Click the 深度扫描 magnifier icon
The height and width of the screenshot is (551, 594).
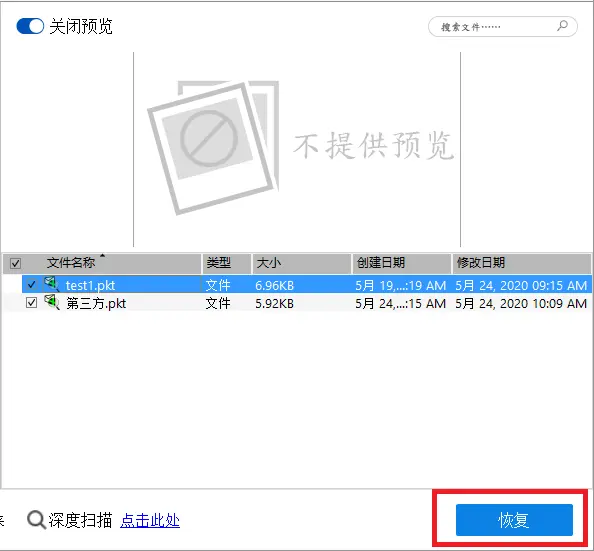36,520
